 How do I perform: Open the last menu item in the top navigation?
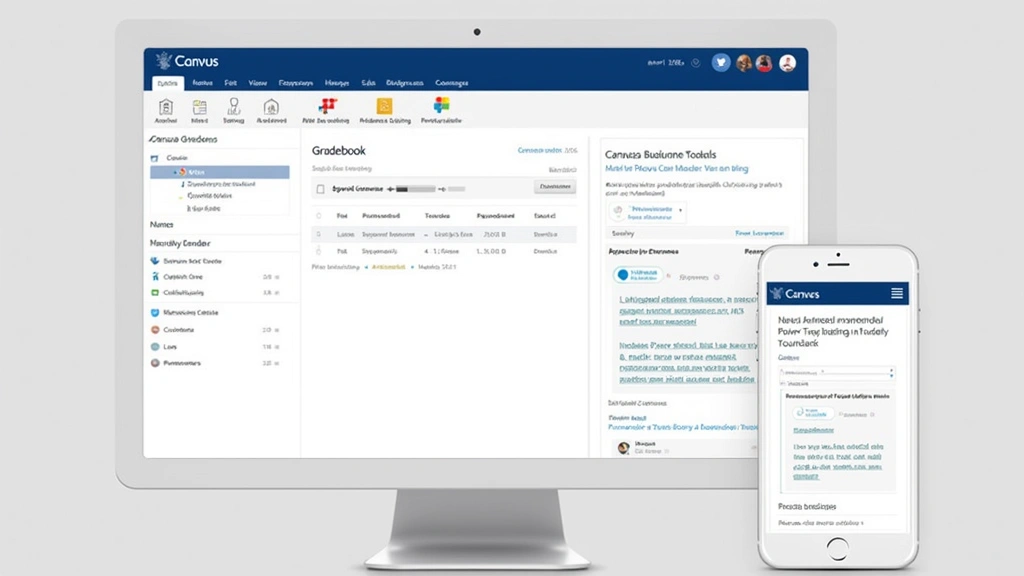click(451, 82)
